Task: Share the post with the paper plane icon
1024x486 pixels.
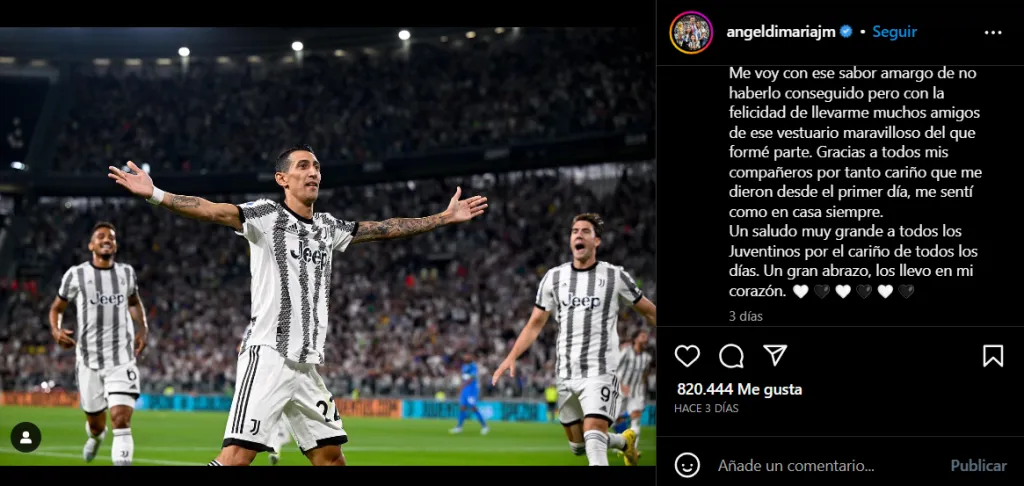Action: [x=775, y=355]
